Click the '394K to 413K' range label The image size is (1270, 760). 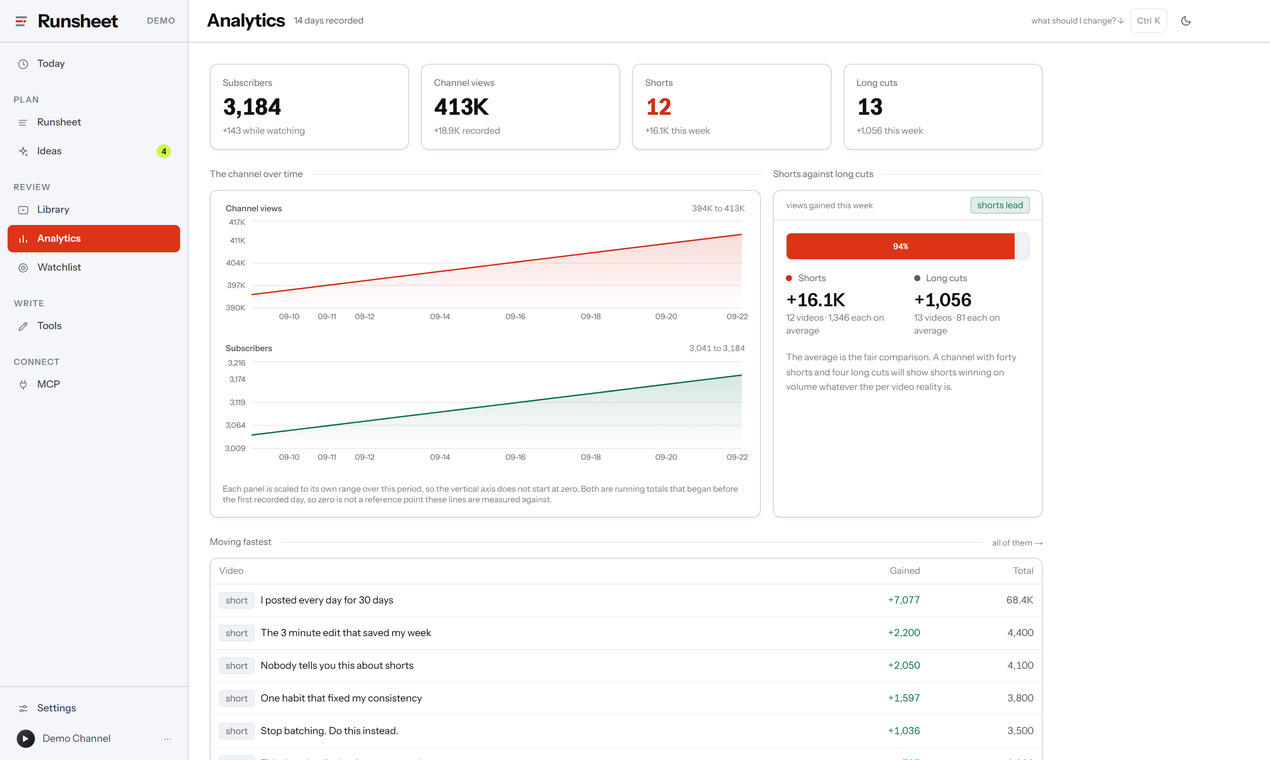(718, 209)
